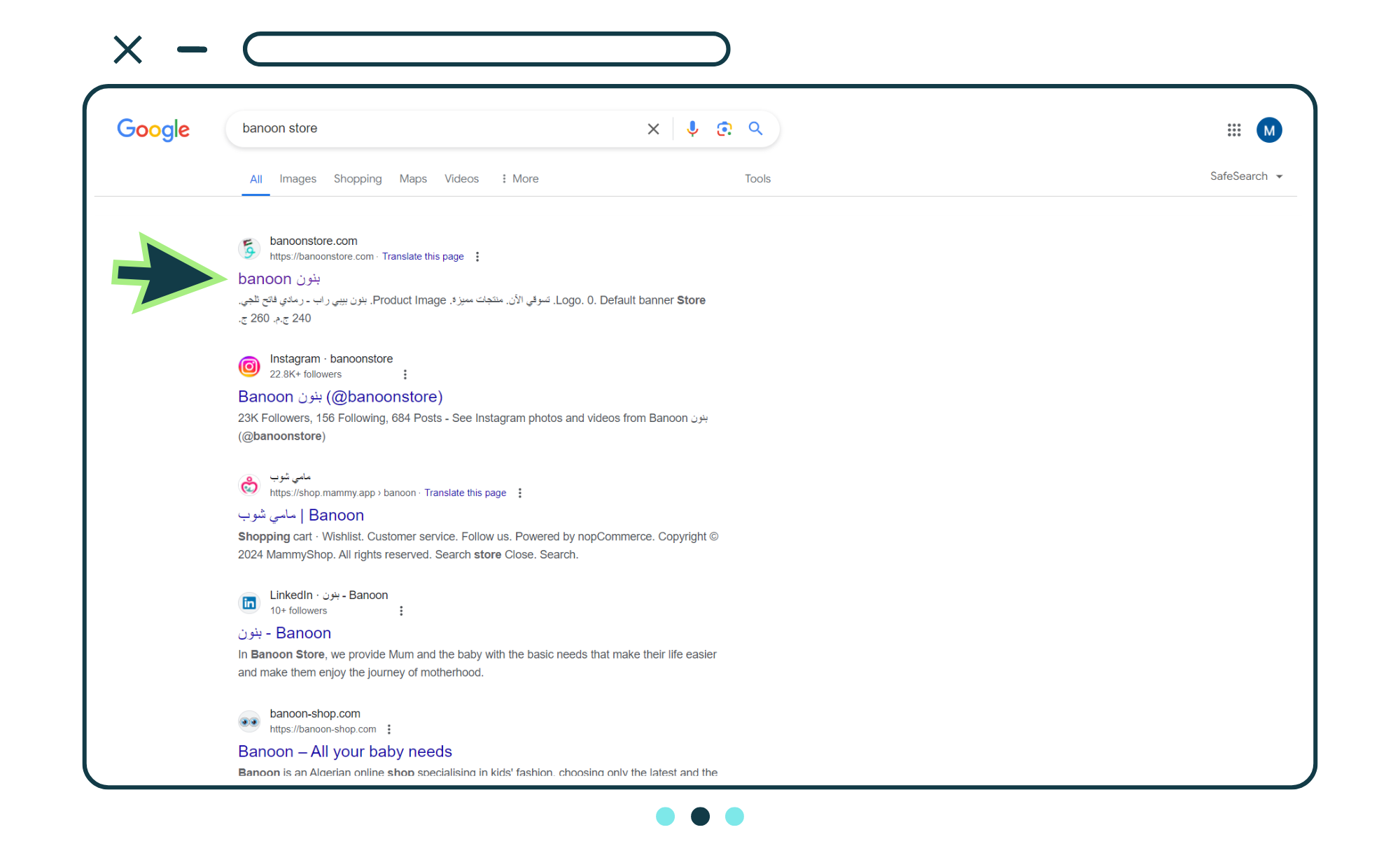Open the profile account avatar M
The height and width of the screenshot is (853, 1400).
click(1268, 130)
